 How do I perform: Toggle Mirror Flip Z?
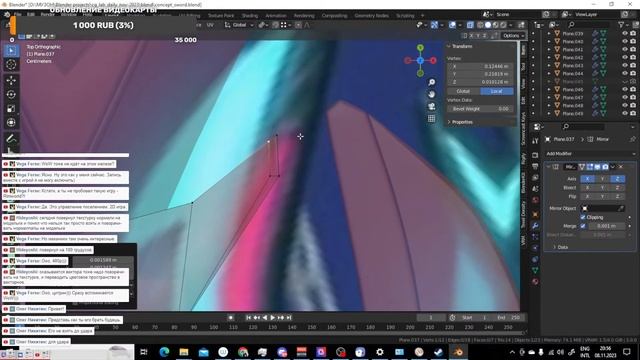point(617,196)
